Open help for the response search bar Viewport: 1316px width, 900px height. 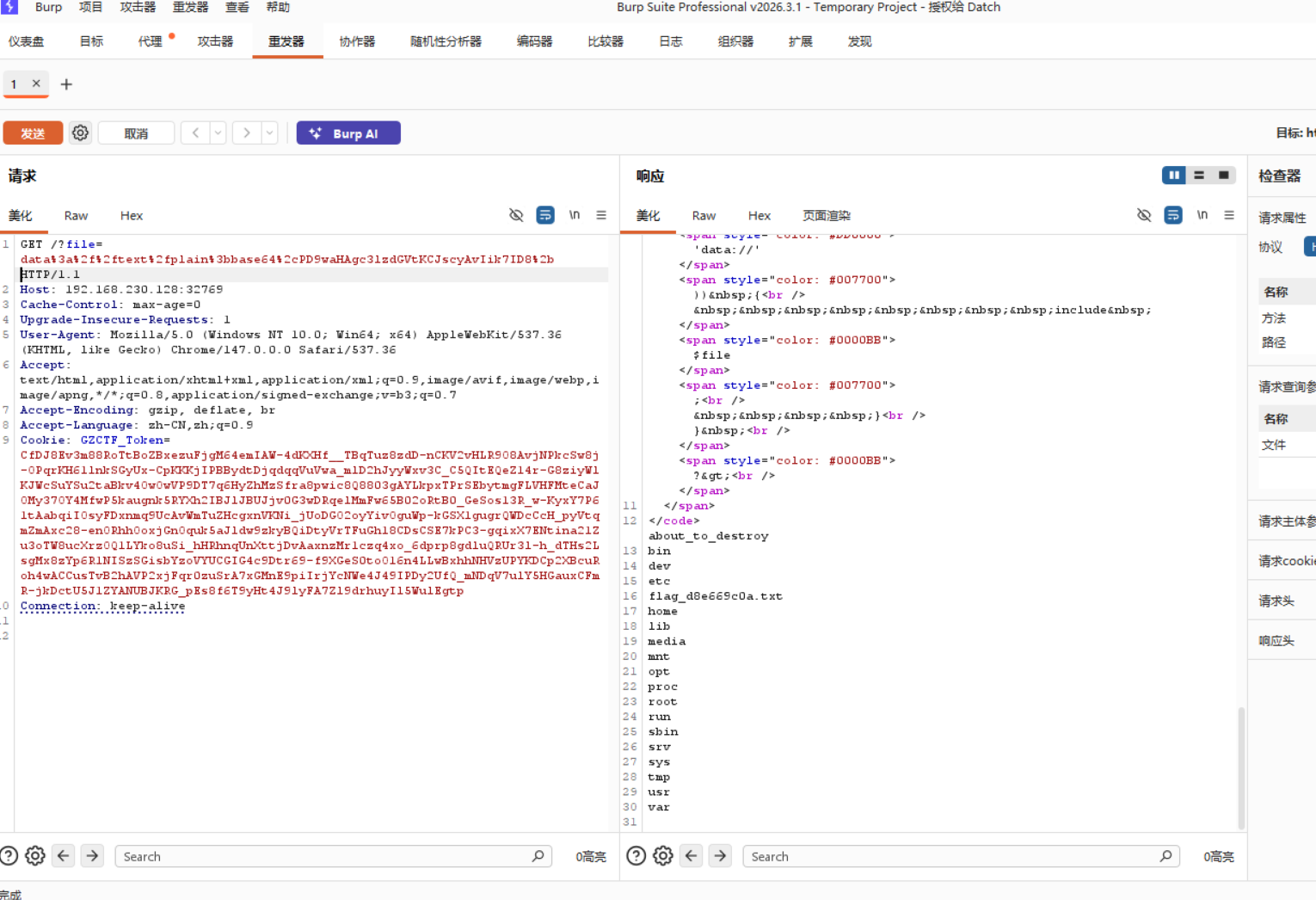click(636, 856)
